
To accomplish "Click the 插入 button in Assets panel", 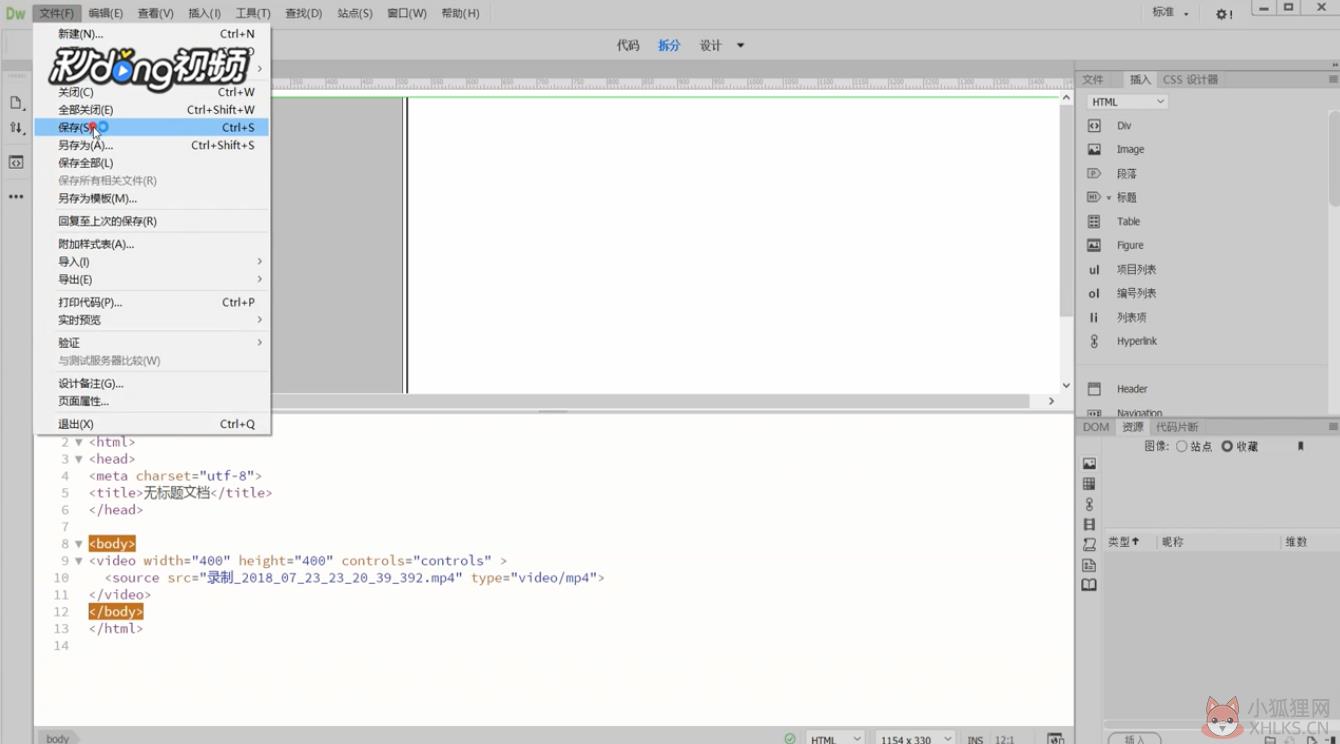I will pos(1134,739).
